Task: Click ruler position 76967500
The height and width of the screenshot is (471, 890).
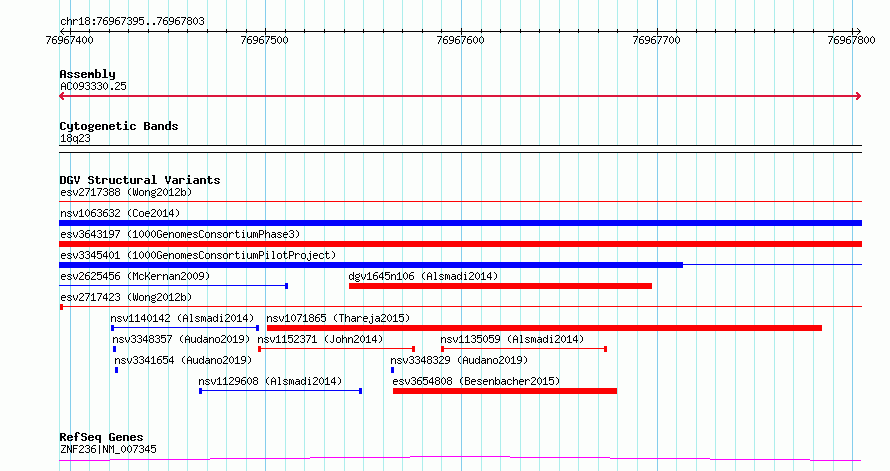Action: point(265,40)
